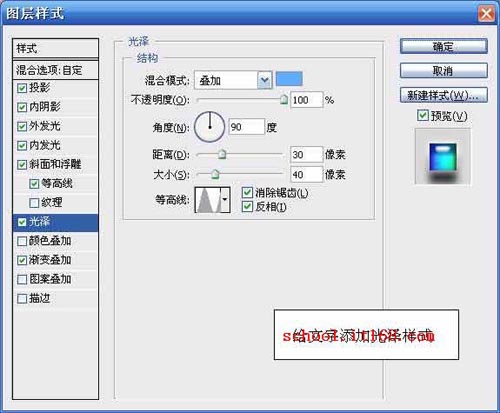
Task: Toggle the 等高线 sub-option checkbox
Action: [x=34, y=184]
